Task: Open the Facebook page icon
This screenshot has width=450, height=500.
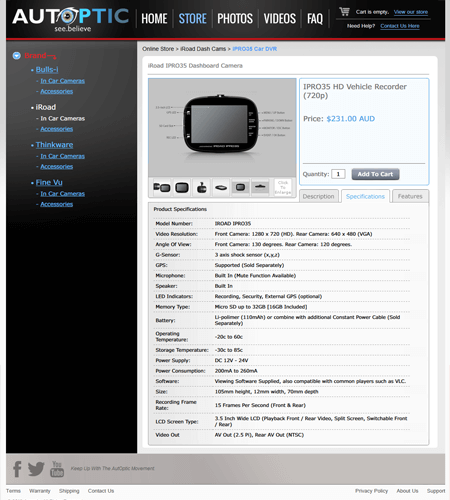Action: click(x=17, y=469)
